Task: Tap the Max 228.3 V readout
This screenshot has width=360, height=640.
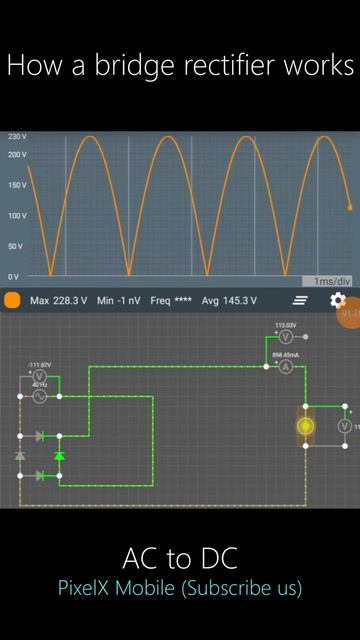Action: [x=58, y=301]
